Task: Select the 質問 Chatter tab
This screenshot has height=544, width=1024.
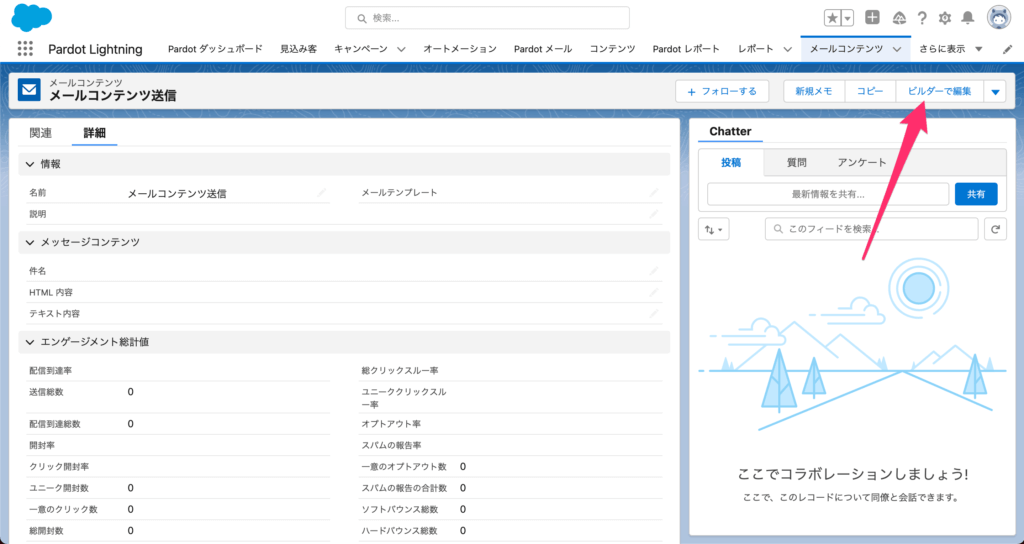Action: click(x=797, y=163)
